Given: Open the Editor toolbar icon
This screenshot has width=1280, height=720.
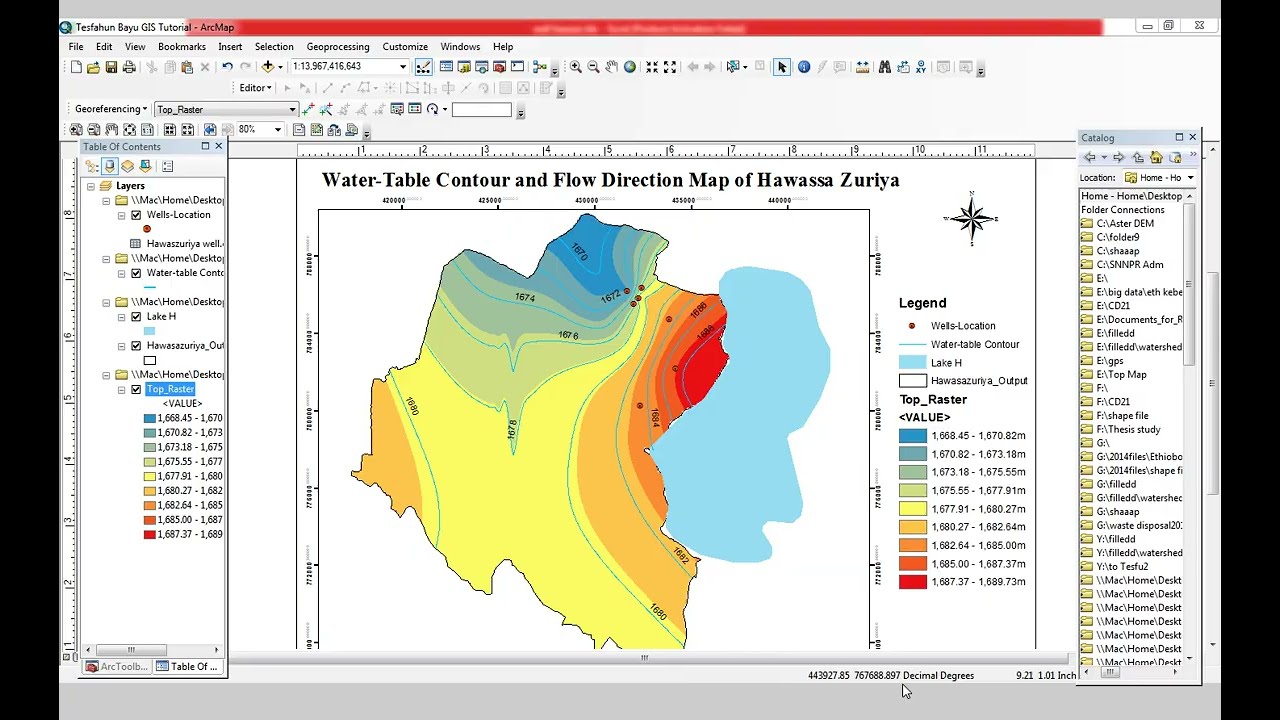Looking at the screenshot, I should tap(423, 67).
